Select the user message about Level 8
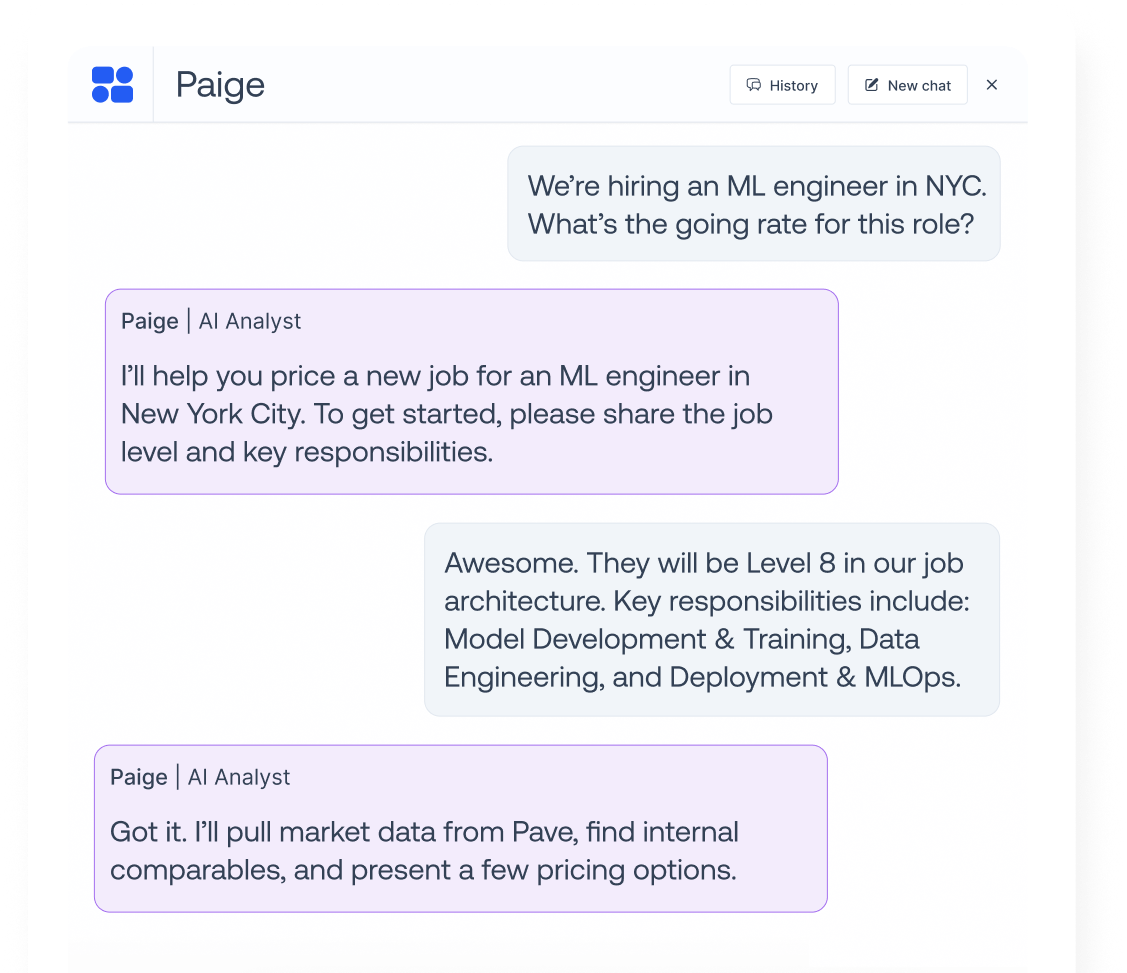Image resolution: width=1127 pixels, height=973 pixels. pyautogui.click(x=711, y=619)
